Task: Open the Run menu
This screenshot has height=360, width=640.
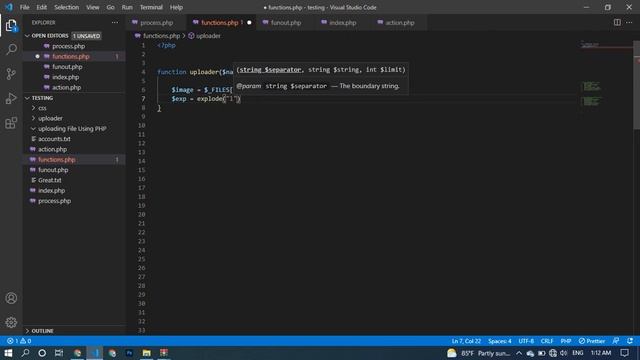Action: (127, 7)
